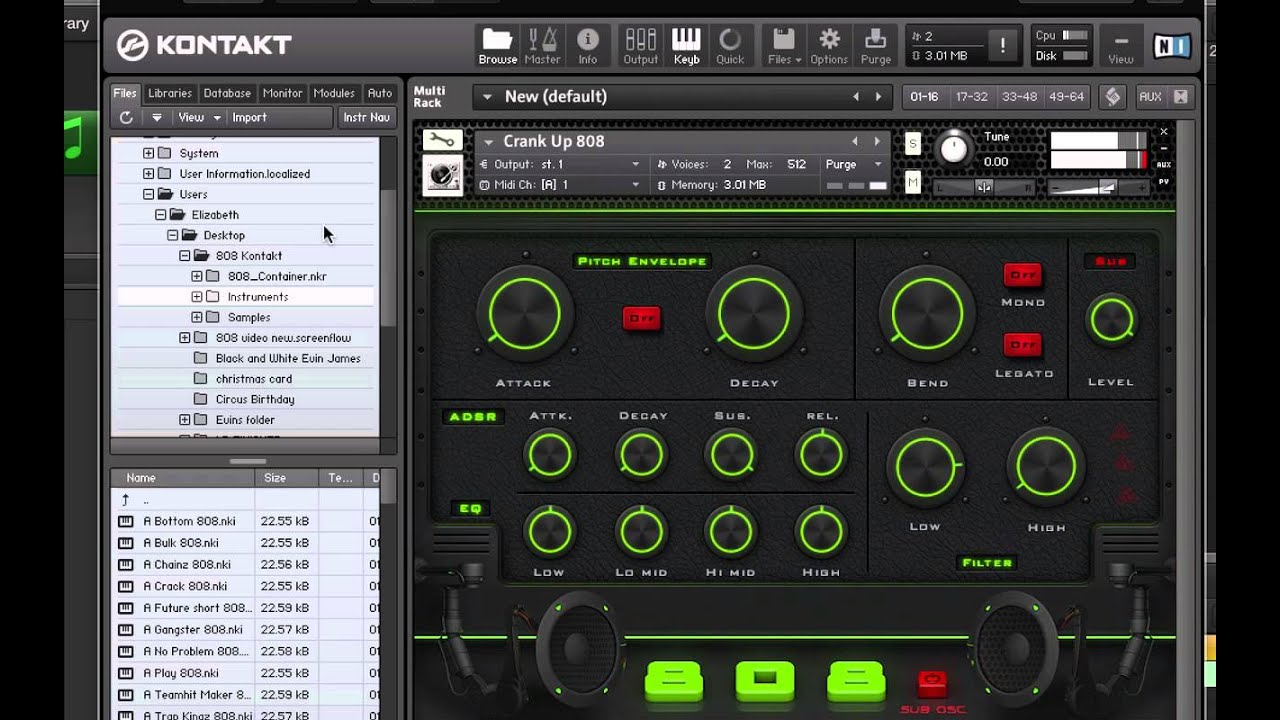Image resolution: width=1280 pixels, height=720 pixels.
Task: Open the instrument Purge dropdown
Action: click(853, 164)
